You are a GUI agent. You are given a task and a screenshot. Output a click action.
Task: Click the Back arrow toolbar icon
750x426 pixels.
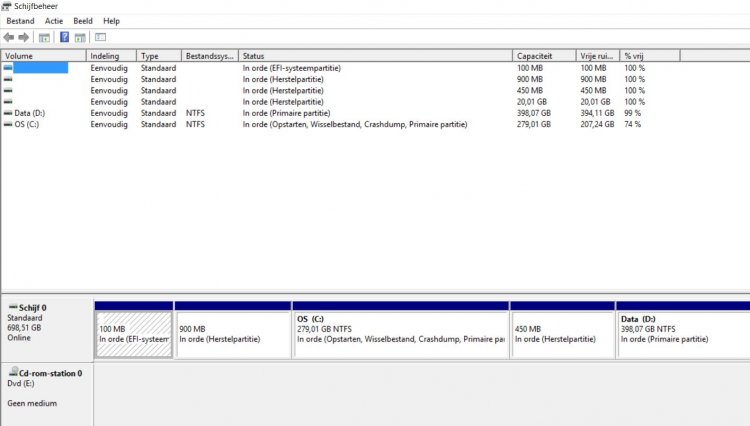[x=9, y=37]
